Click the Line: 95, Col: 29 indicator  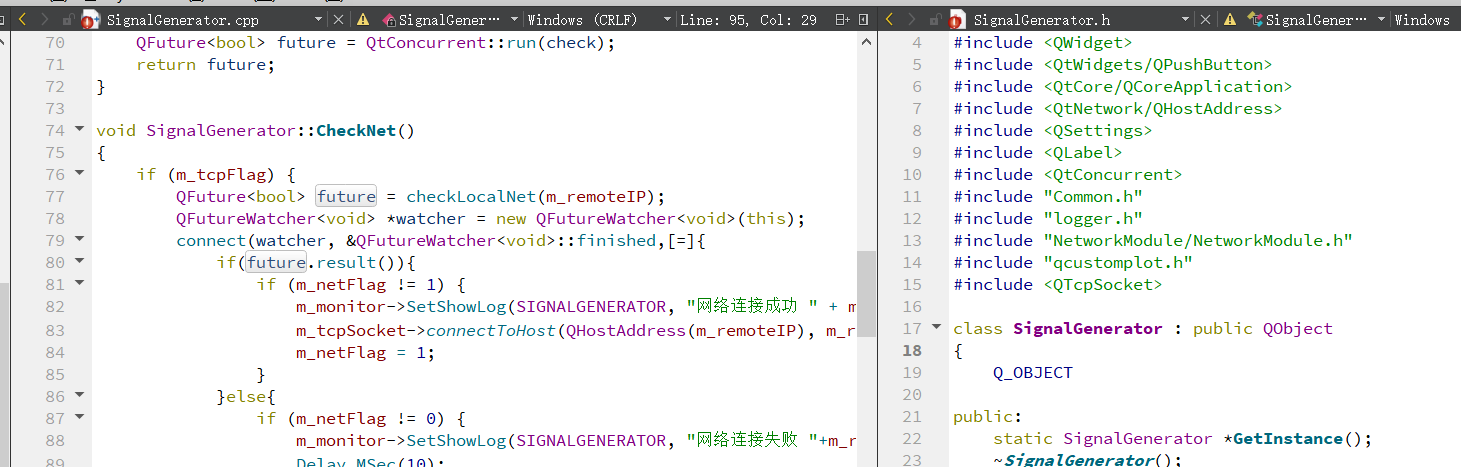747,19
